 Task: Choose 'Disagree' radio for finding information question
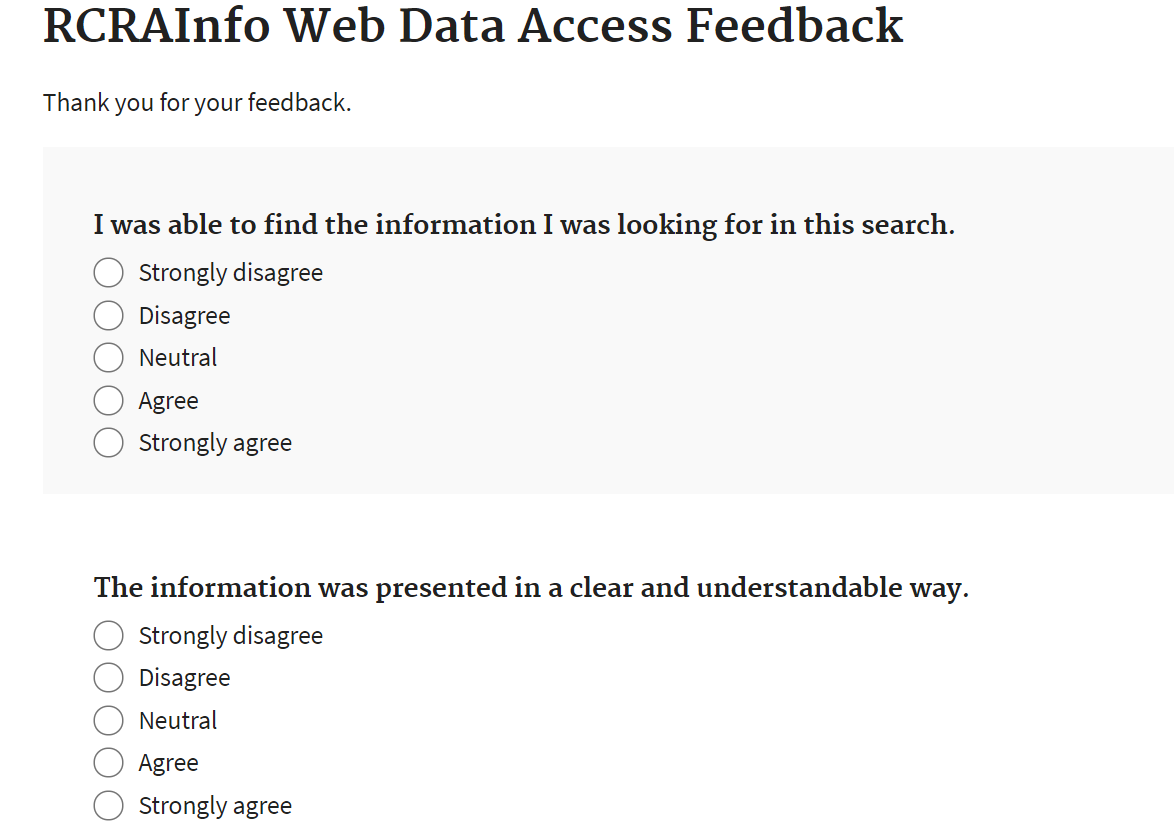[x=108, y=315]
